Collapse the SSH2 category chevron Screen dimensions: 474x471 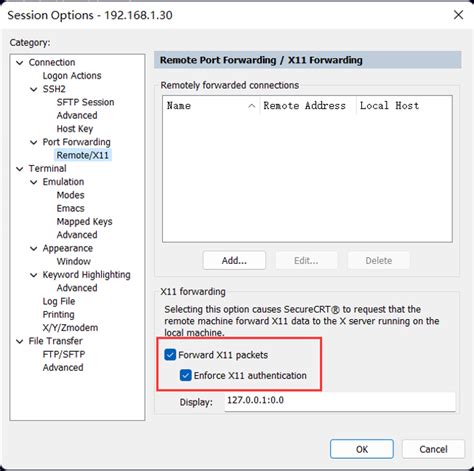pyautogui.click(x=34, y=89)
